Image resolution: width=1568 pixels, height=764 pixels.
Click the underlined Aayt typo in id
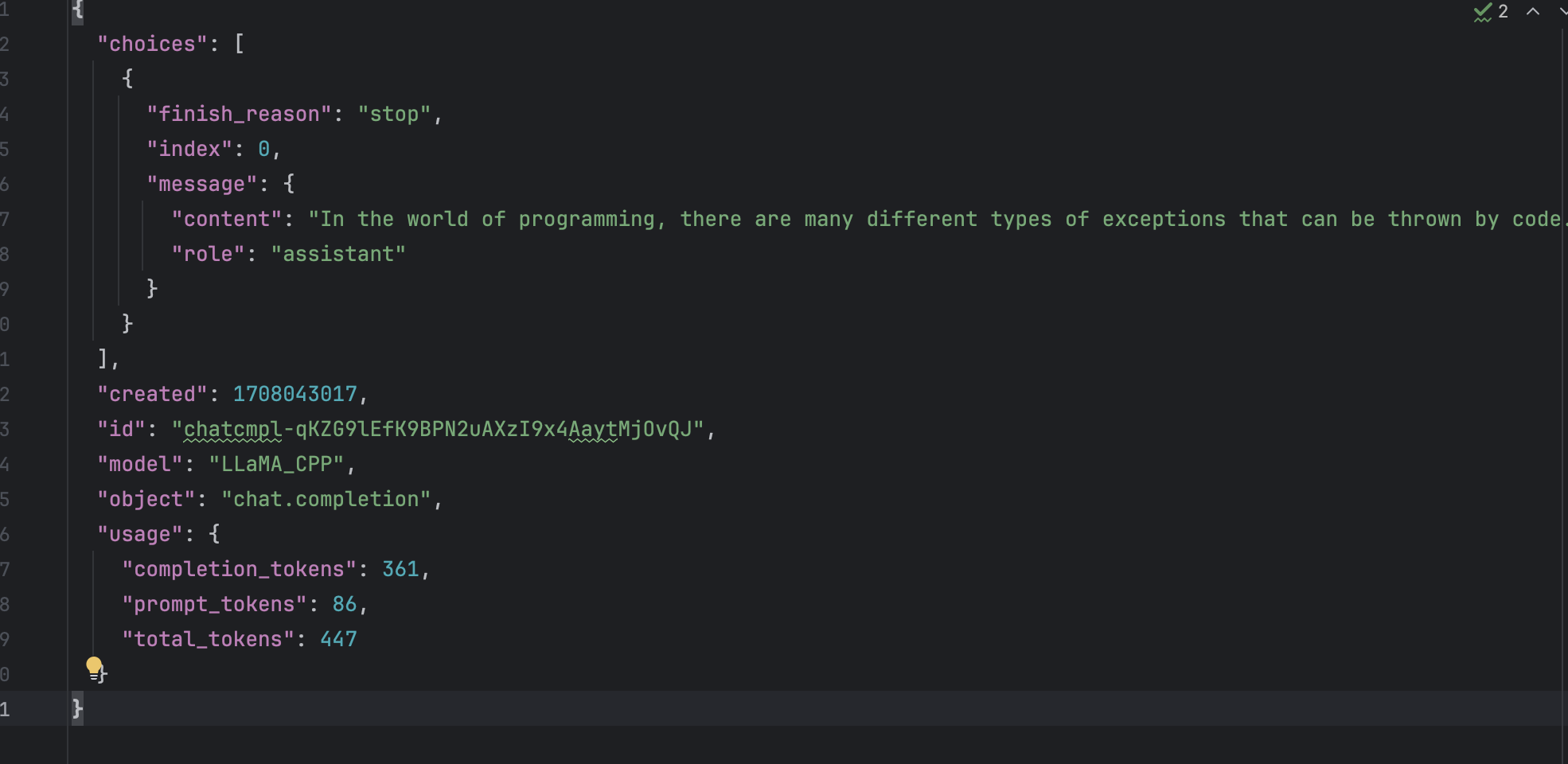(593, 429)
